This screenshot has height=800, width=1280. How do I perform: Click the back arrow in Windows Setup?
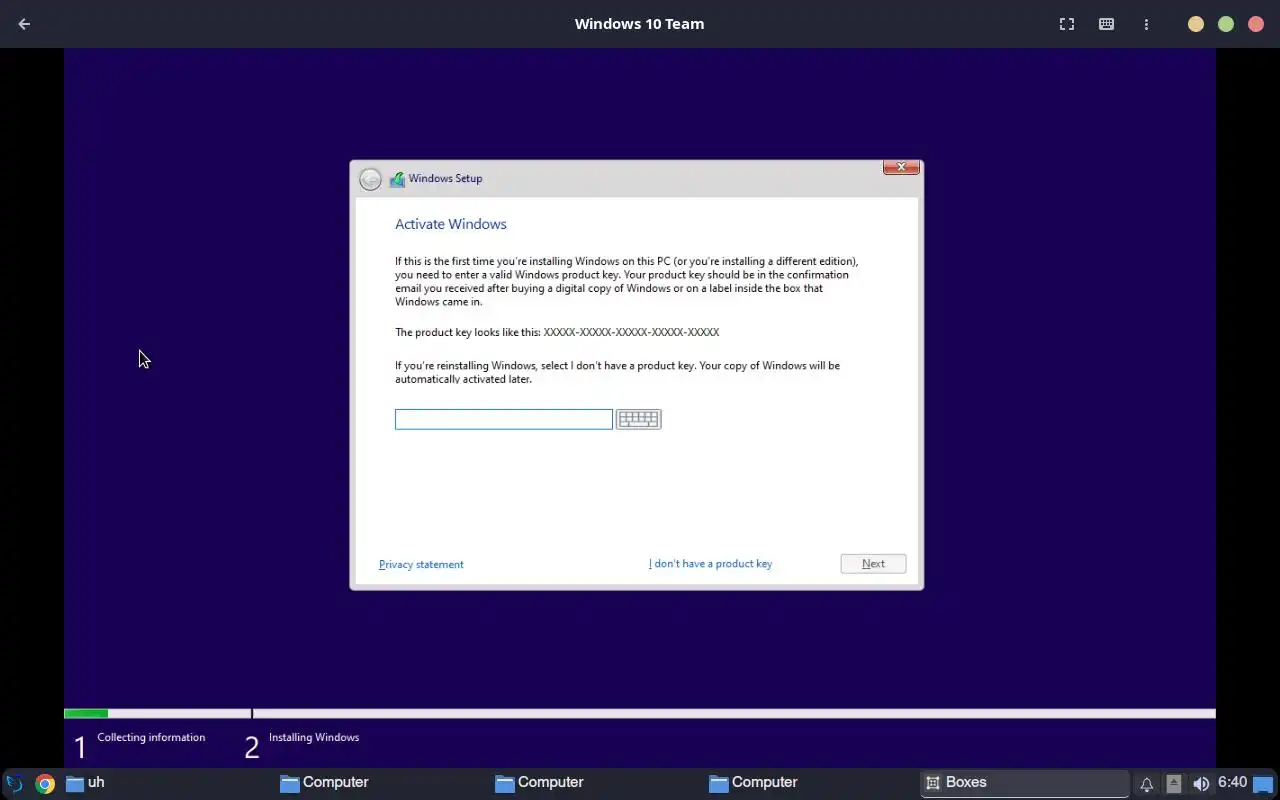(x=370, y=179)
